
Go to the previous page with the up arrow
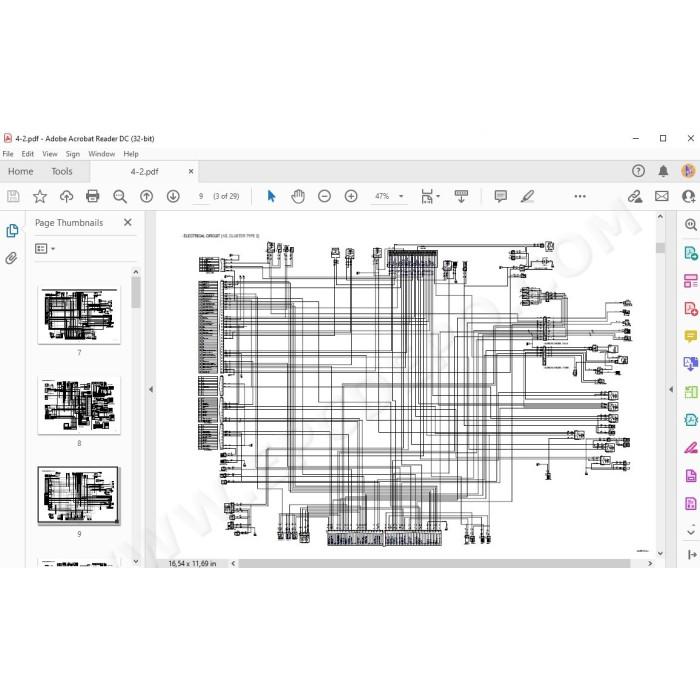146,196
